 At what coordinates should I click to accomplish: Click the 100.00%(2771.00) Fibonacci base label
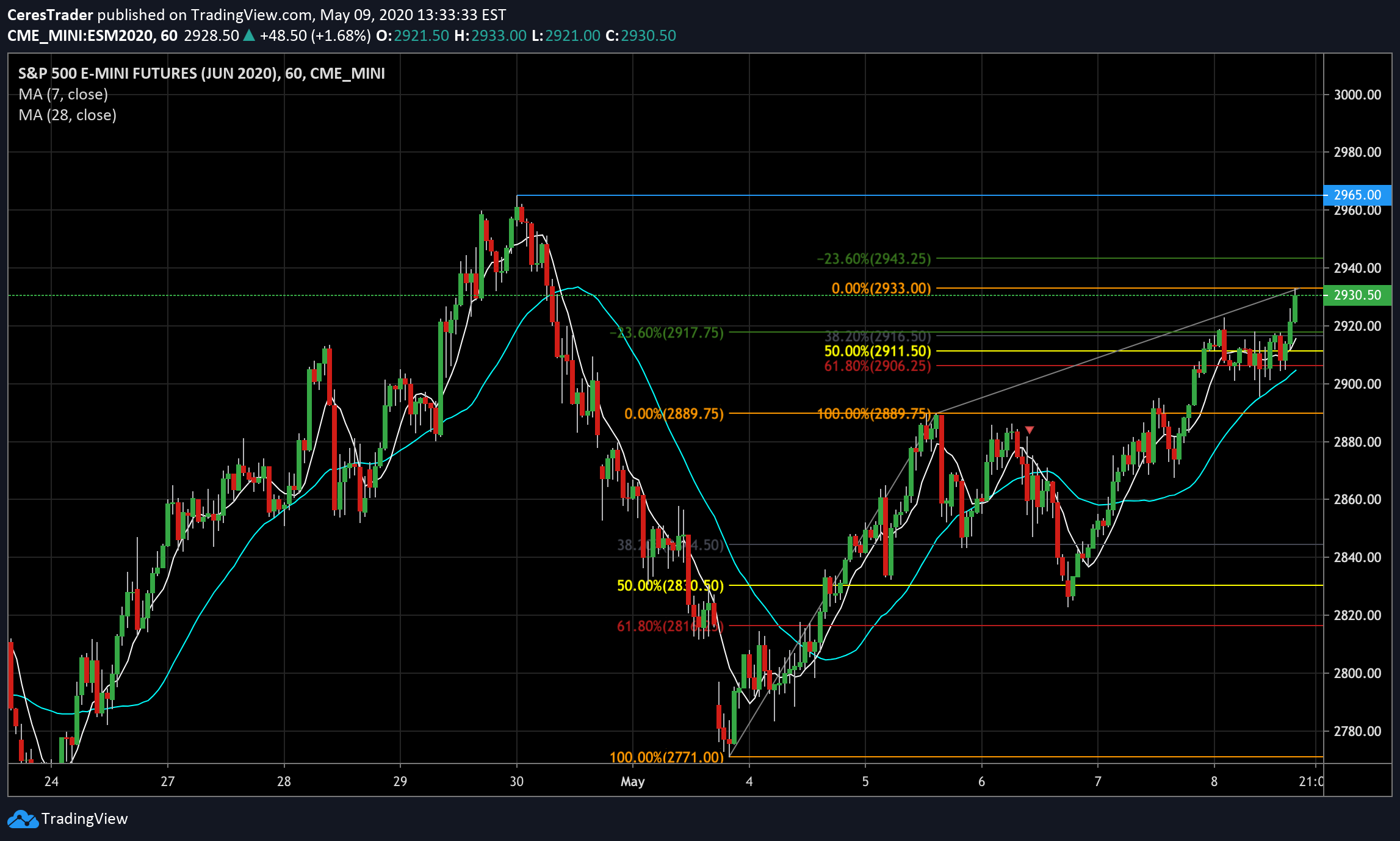pos(666,757)
